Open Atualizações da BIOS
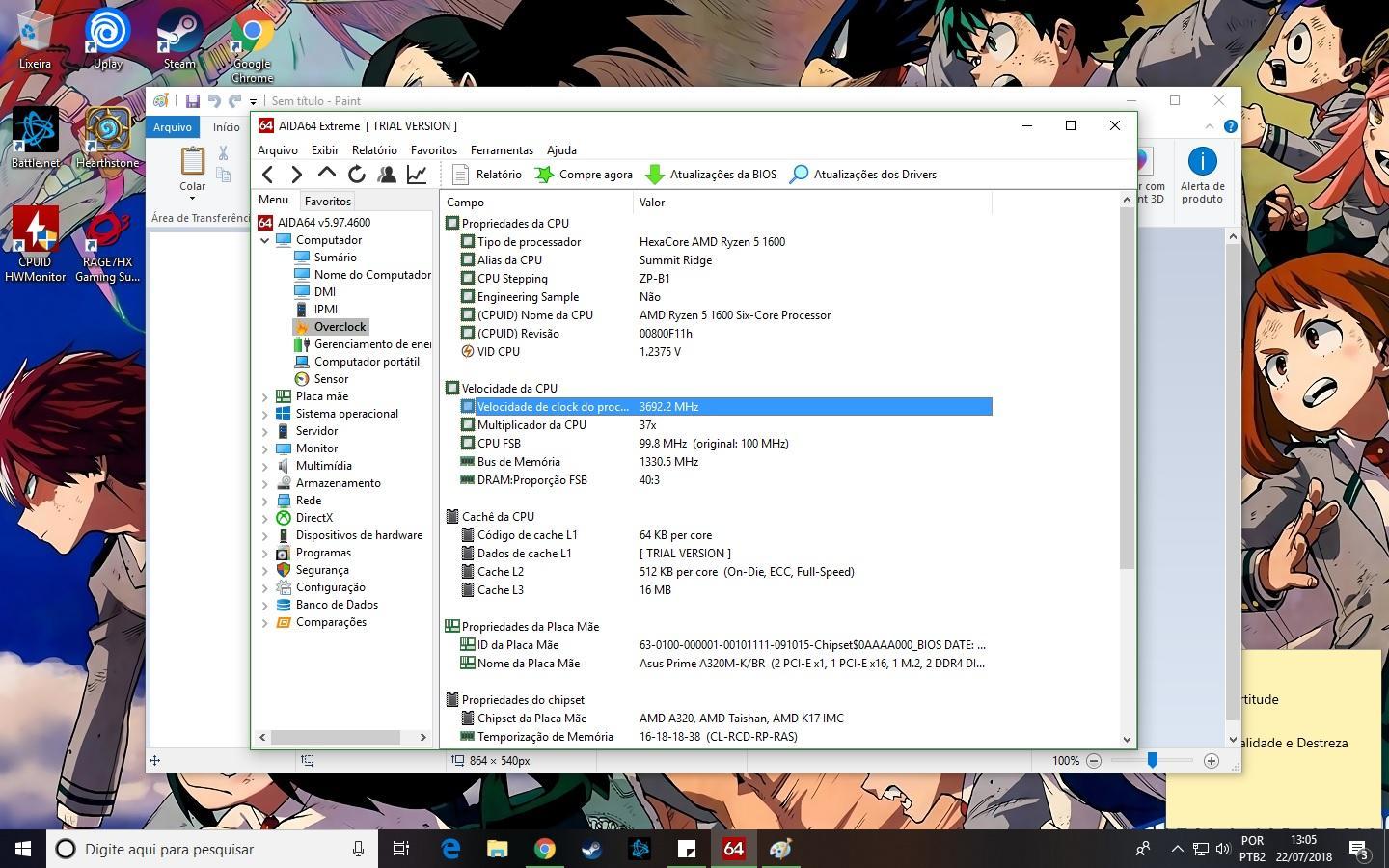Viewport: 1389px width, 868px height. pos(711,175)
